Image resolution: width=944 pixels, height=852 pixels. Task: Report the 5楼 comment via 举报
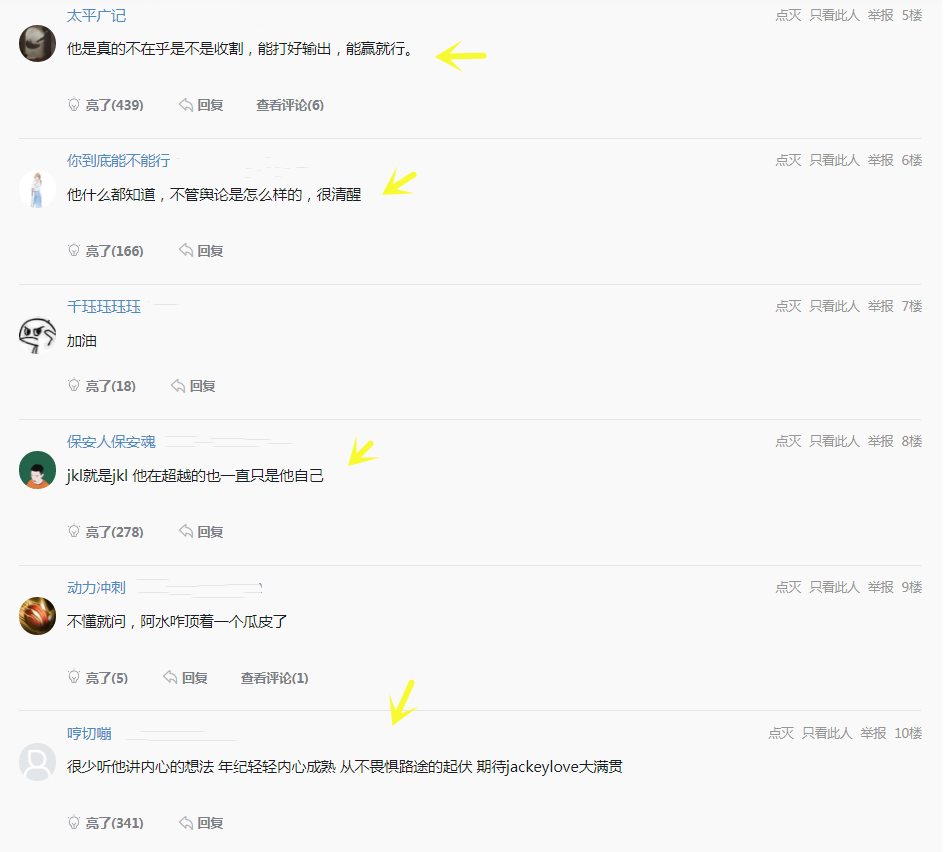[880, 16]
